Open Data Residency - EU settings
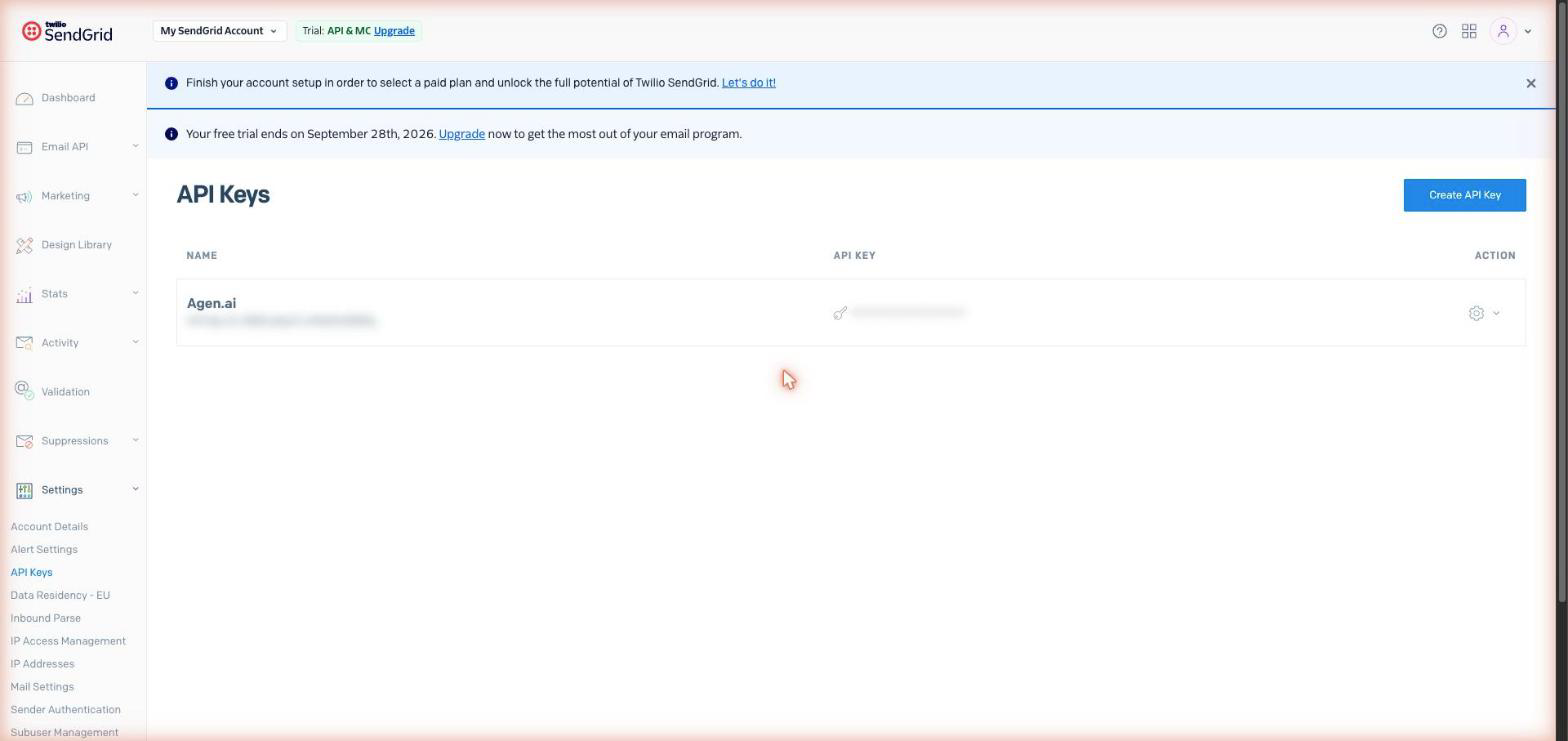This screenshot has width=1568, height=741. (60, 596)
